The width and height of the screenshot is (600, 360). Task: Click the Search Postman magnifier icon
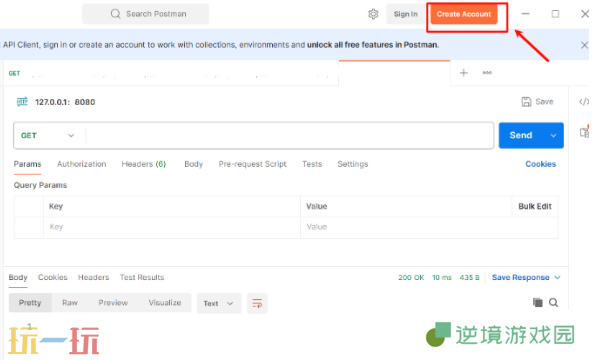(115, 14)
